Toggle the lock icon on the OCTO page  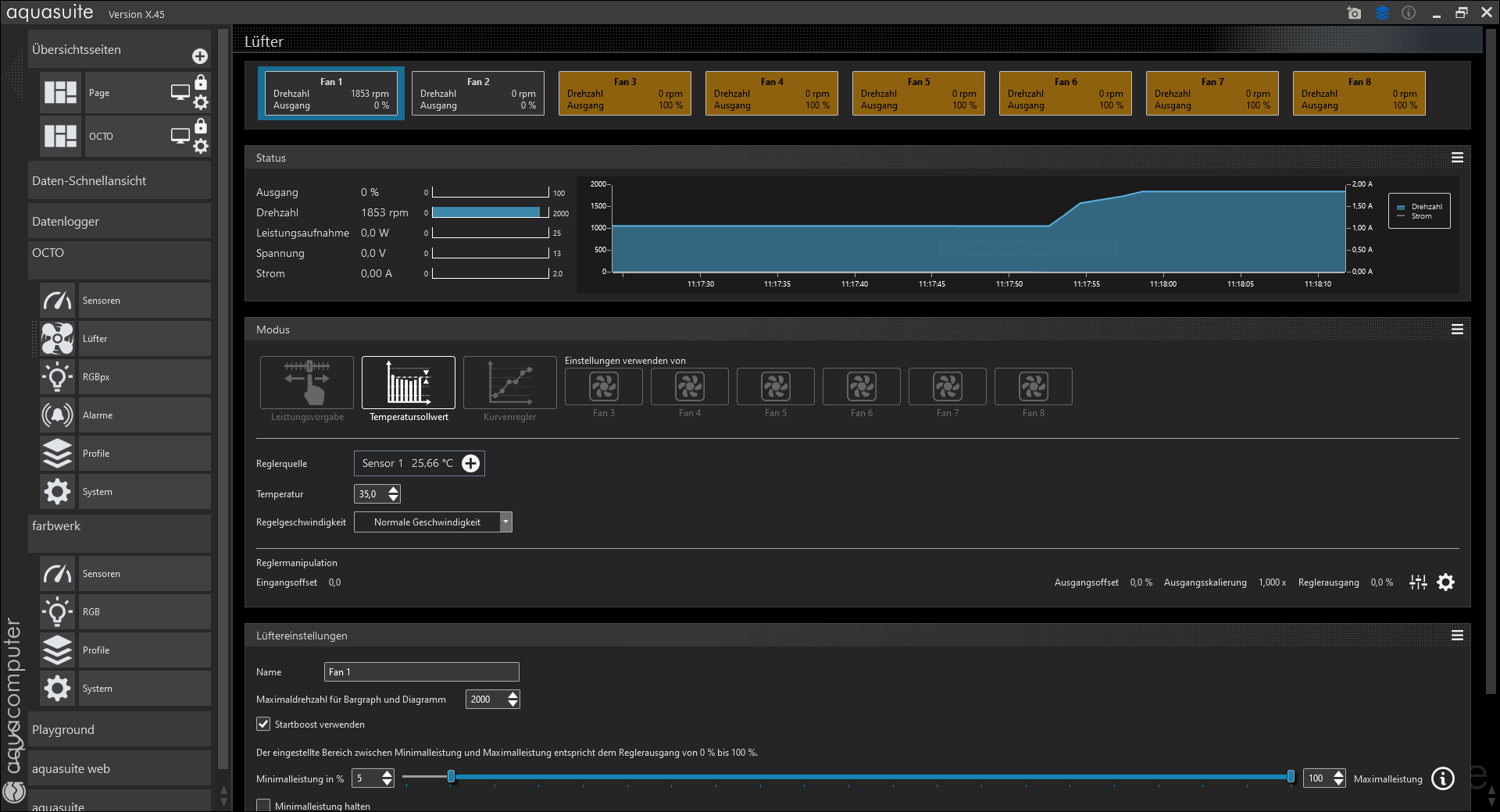201,126
